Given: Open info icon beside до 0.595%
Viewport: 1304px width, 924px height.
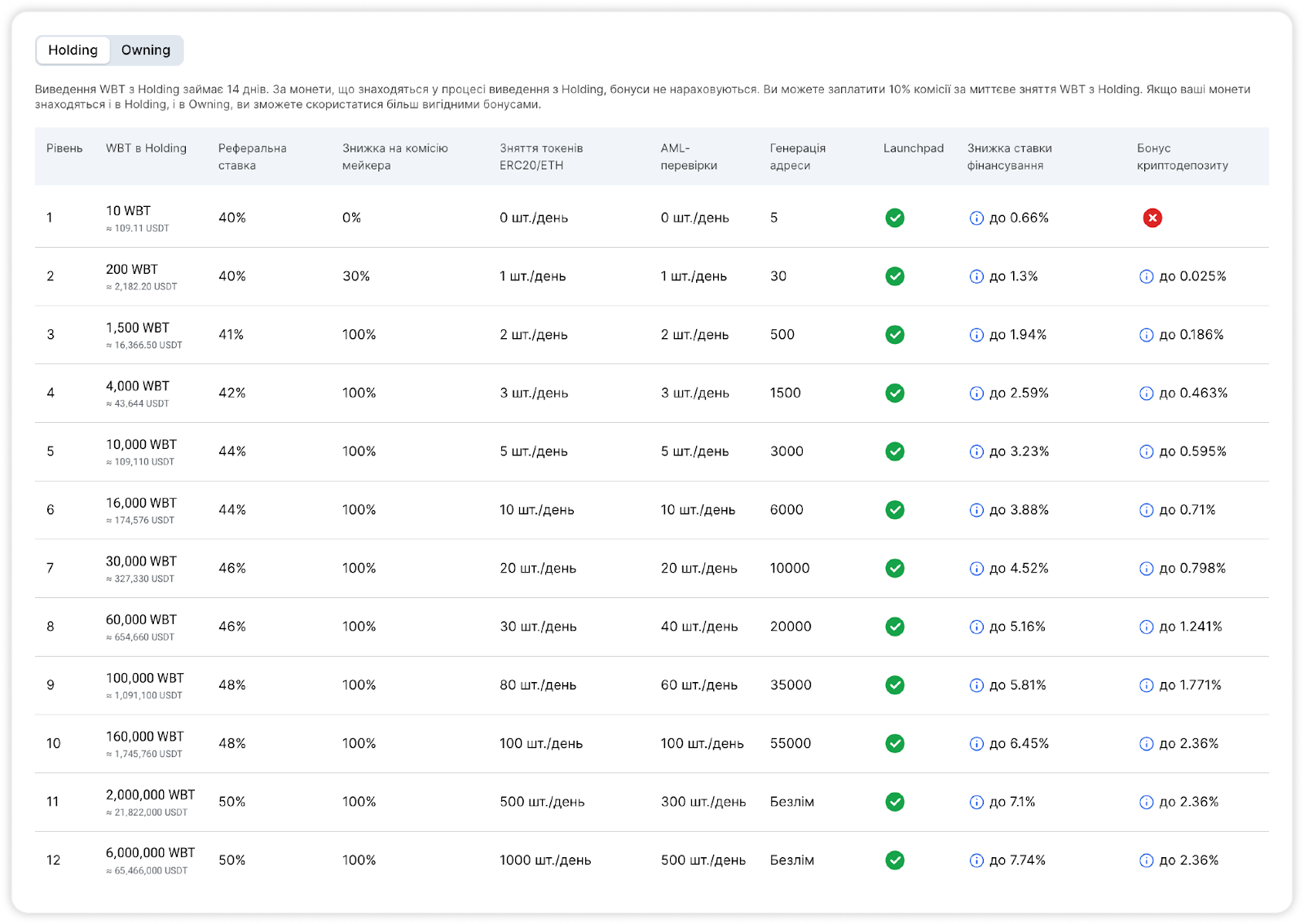Looking at the screenshot, I should coord(1146,451).
